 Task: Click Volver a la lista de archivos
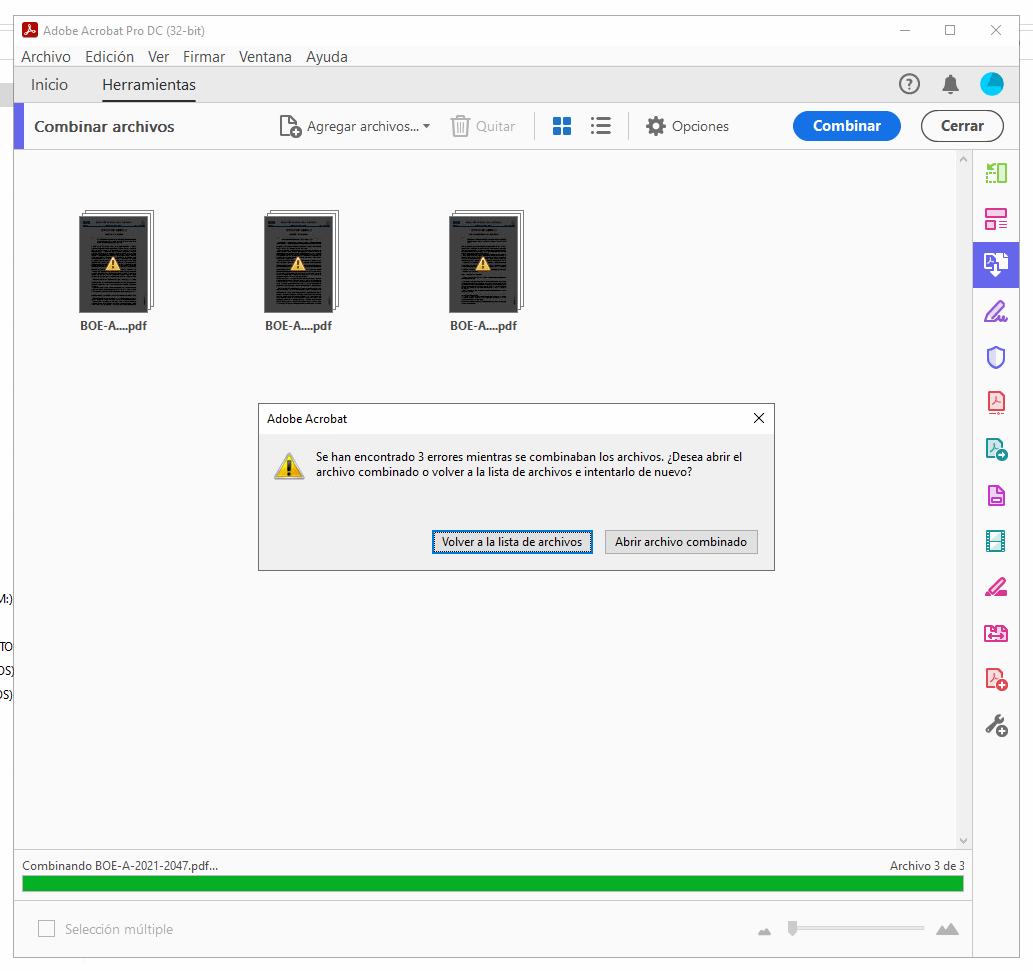pyautogui.click(x=512, y=541)
